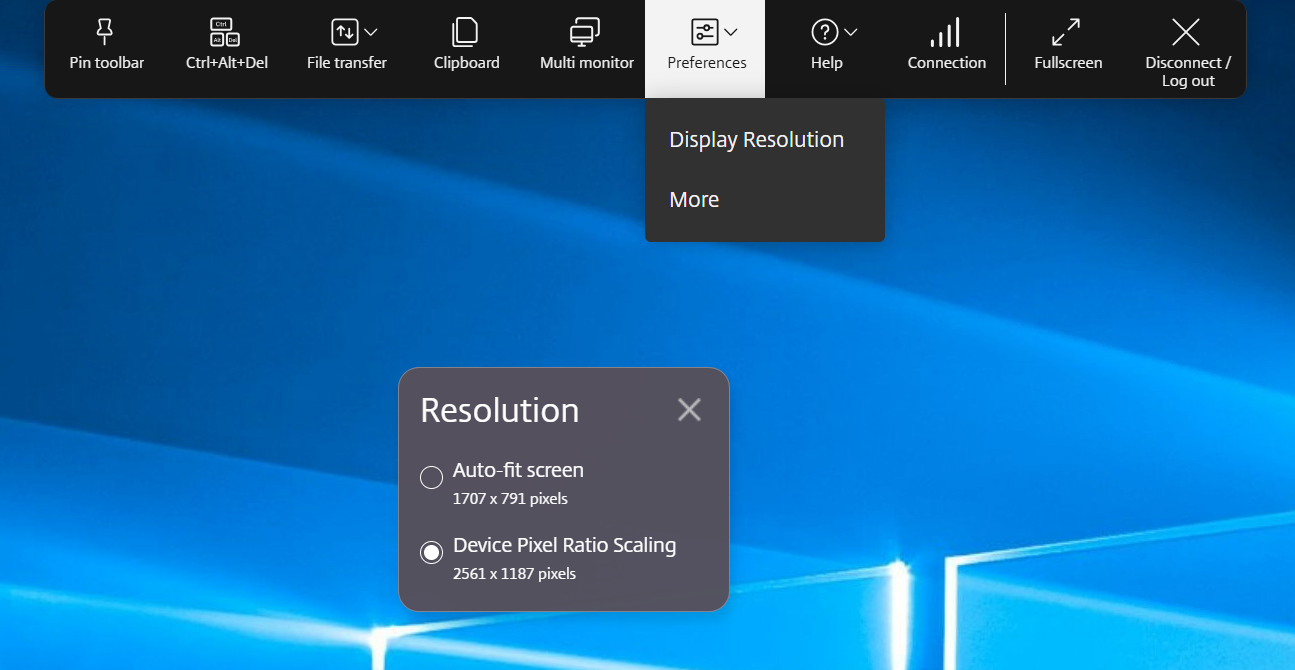Open the Help question mark icon
Viewport: 1295px width, 670px height.
824,32
